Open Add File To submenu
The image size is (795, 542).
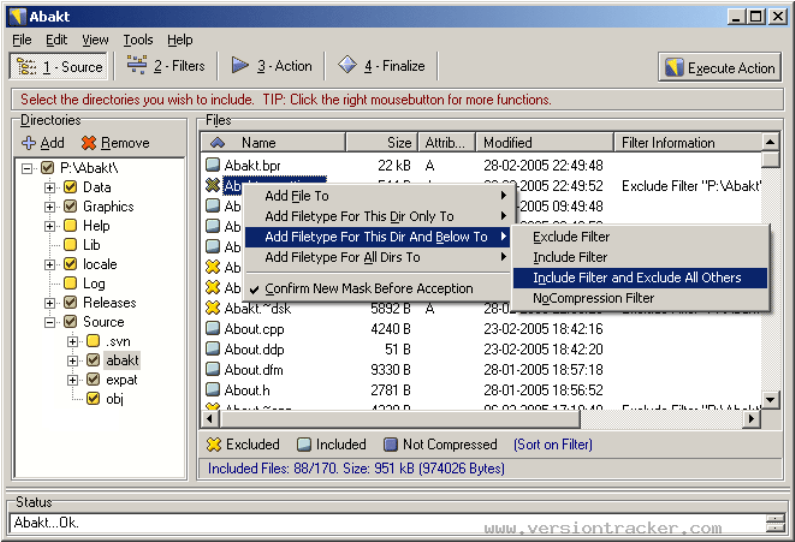378,196
